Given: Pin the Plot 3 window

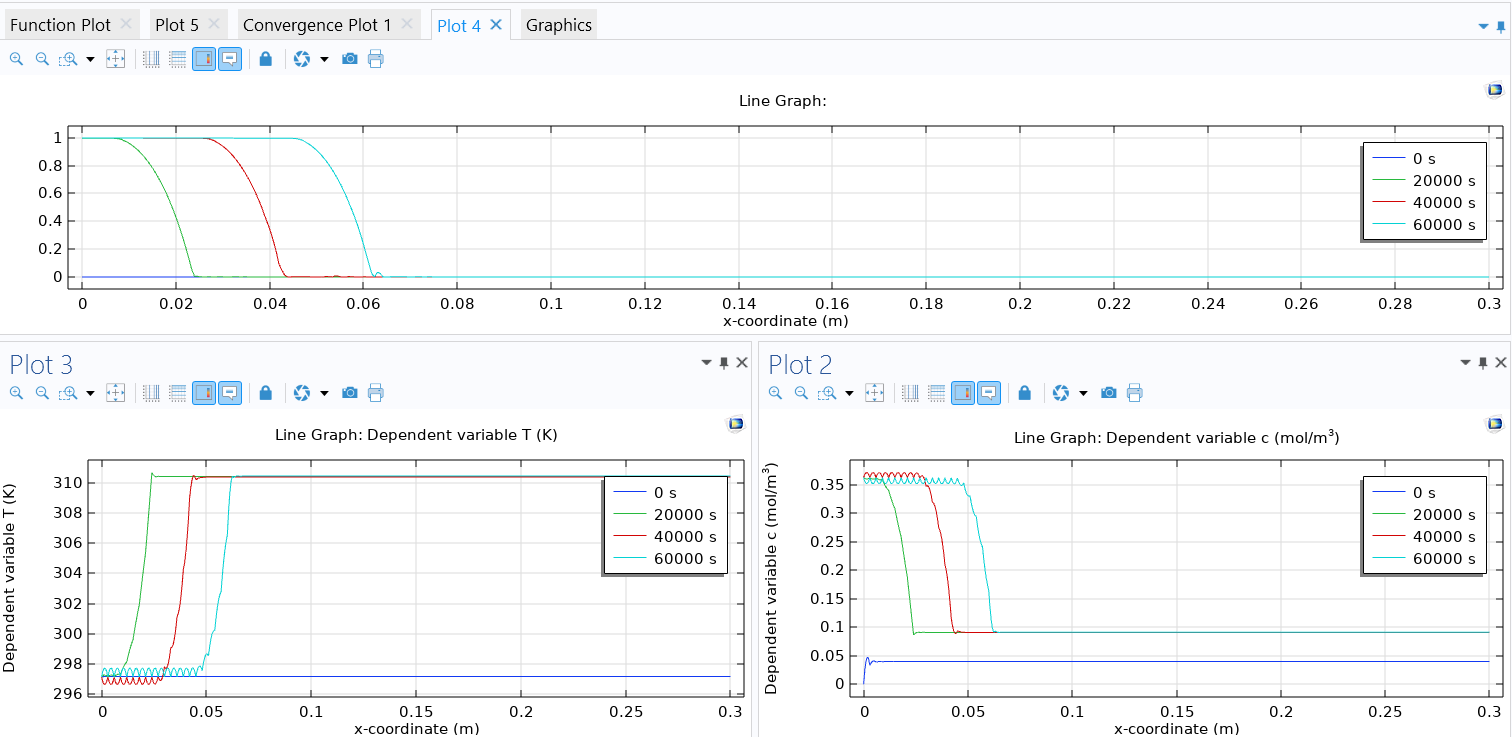Looking at the screenshot, I should pos(724,363).
